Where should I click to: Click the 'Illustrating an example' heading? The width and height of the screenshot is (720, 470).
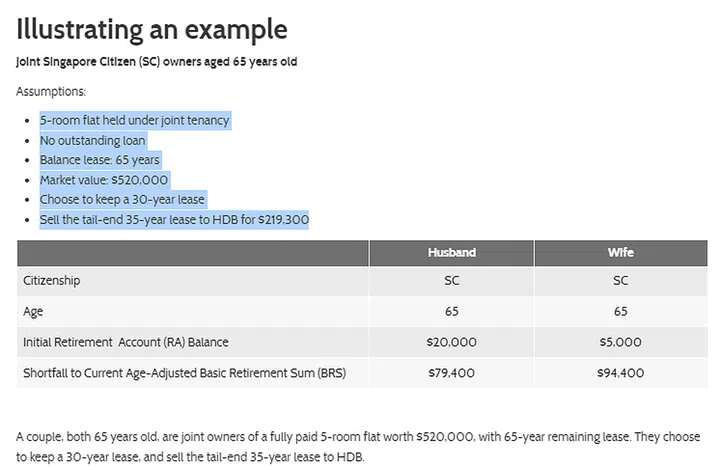[151, 29]
